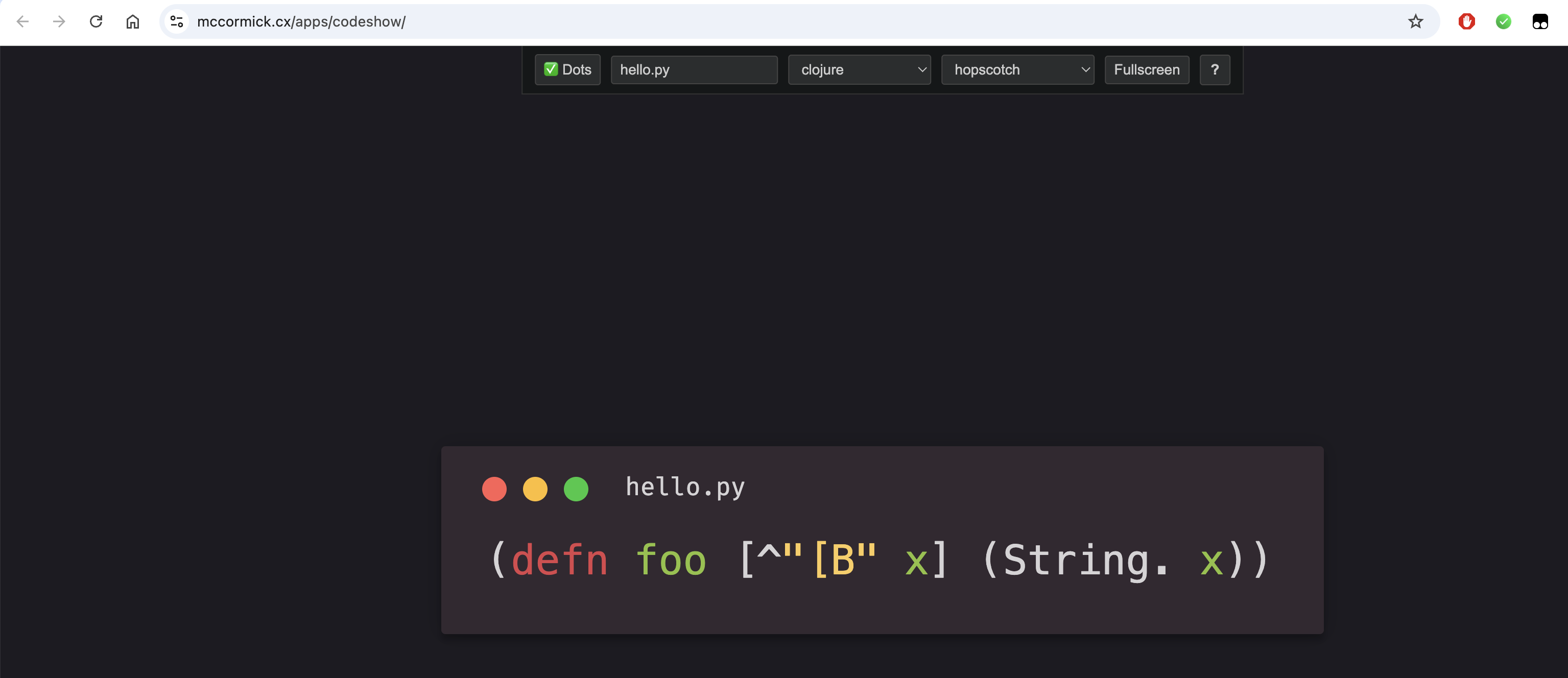The height and width of the screenshot is (678, 1568).
Task: Open the hopscotch theme dropdown
Action: click(1017, 70)
